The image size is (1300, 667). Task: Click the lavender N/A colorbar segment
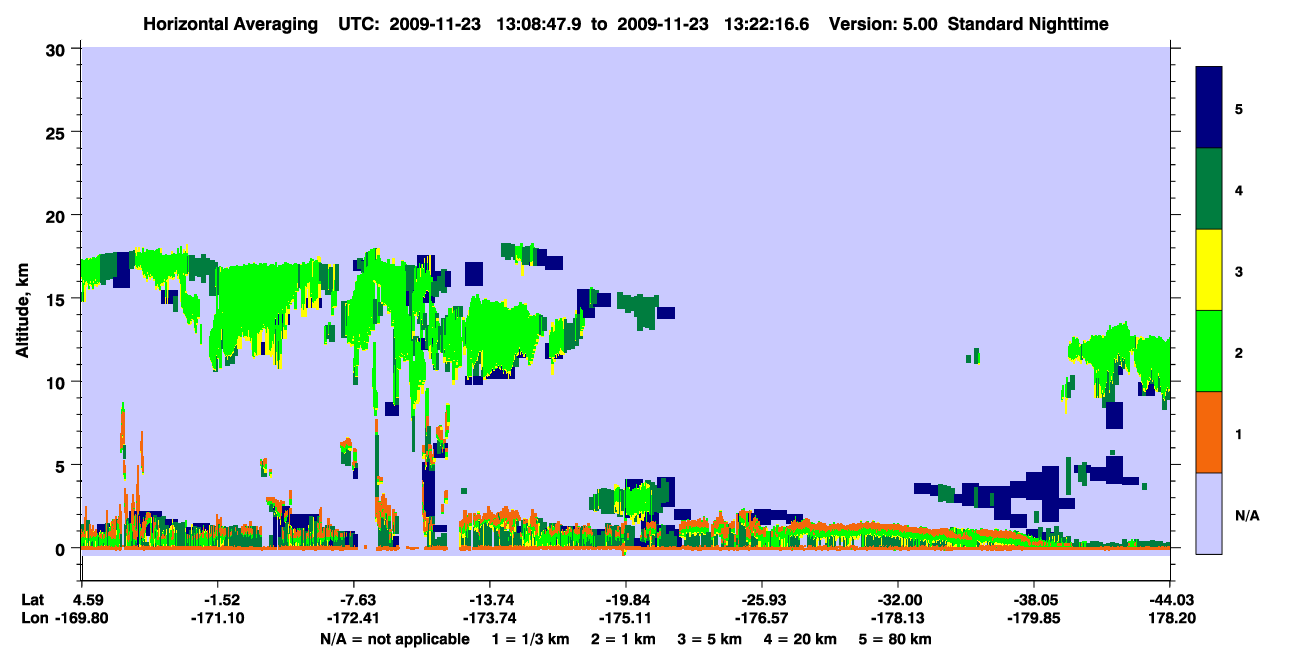[x=1209, y=513]
